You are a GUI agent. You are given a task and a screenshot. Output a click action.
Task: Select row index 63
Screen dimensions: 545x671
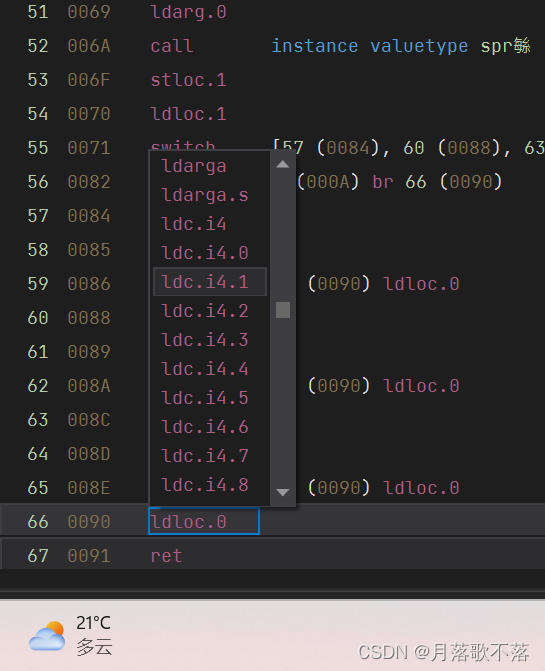pyautogui.click(x=38, y=419)
